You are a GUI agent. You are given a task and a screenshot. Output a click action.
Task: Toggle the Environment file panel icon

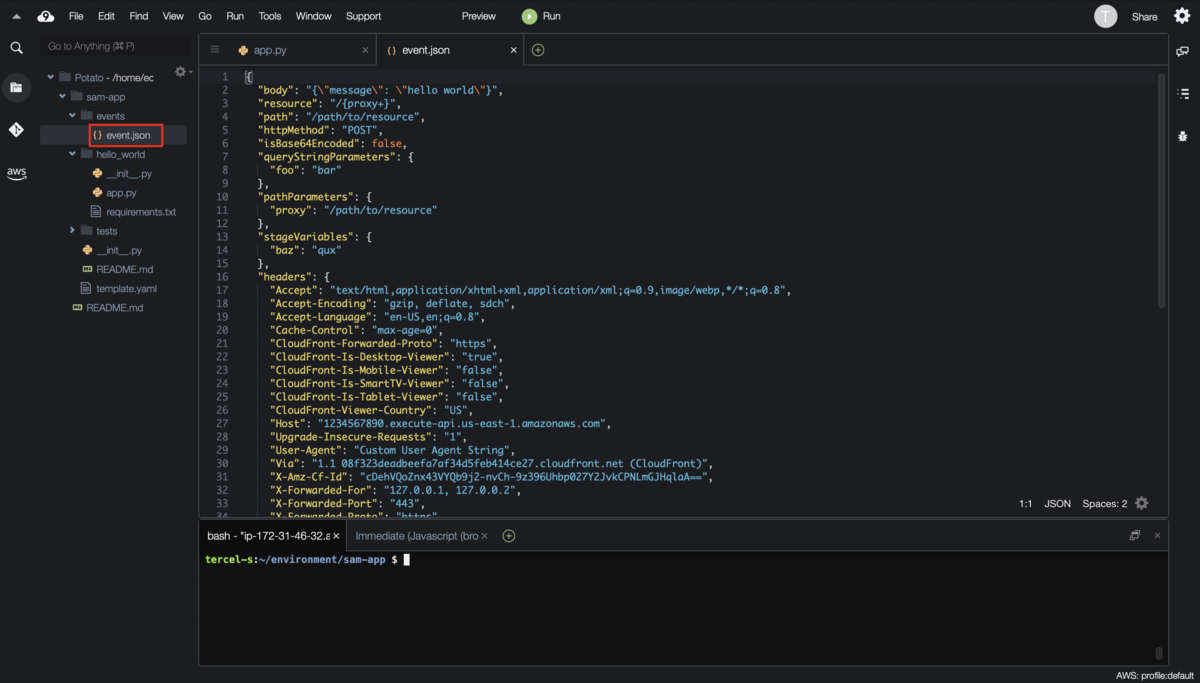[x=16, y=88]
